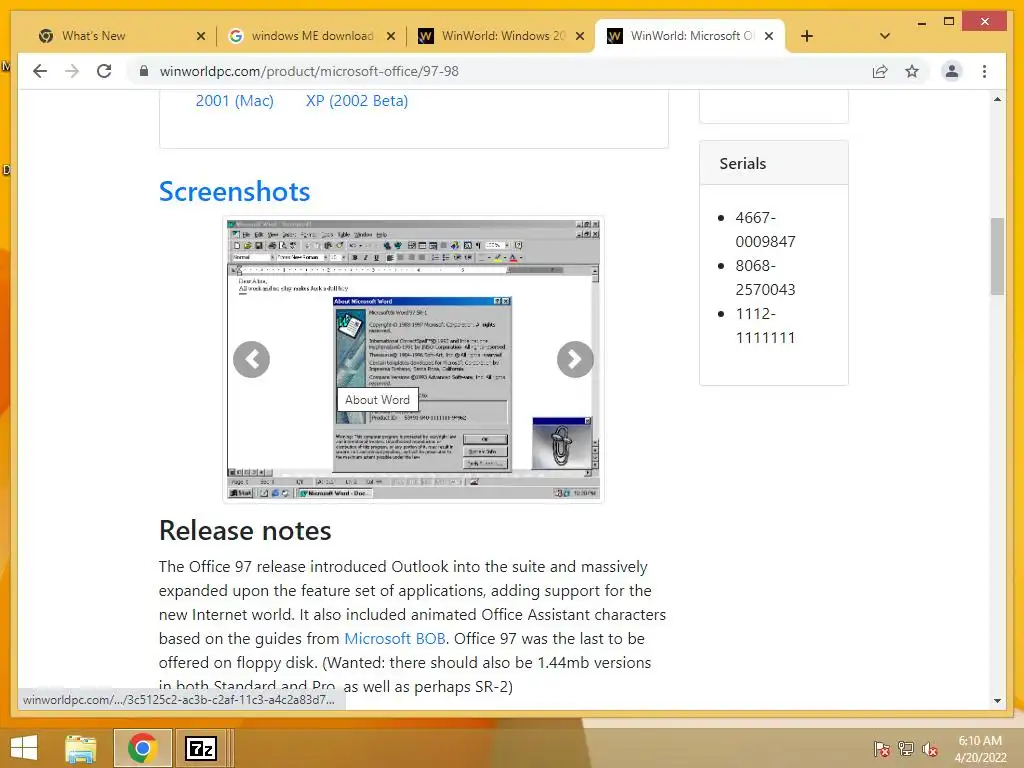Select serial 8068-2570043

(x=765, y=278)
